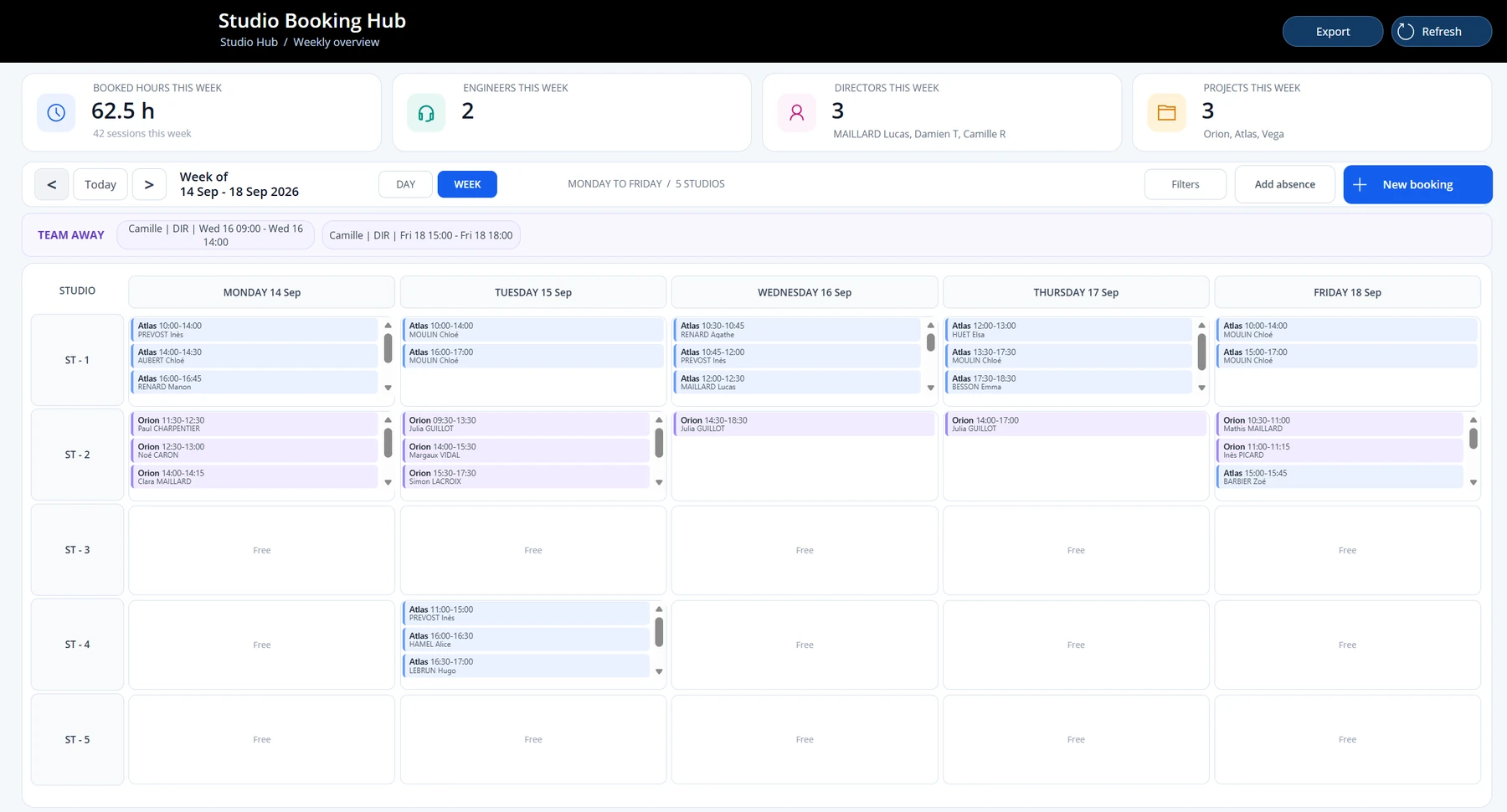Open Atlas 12:00-12:30 MAILLARD Lucas session

click(x=797, y=383)
